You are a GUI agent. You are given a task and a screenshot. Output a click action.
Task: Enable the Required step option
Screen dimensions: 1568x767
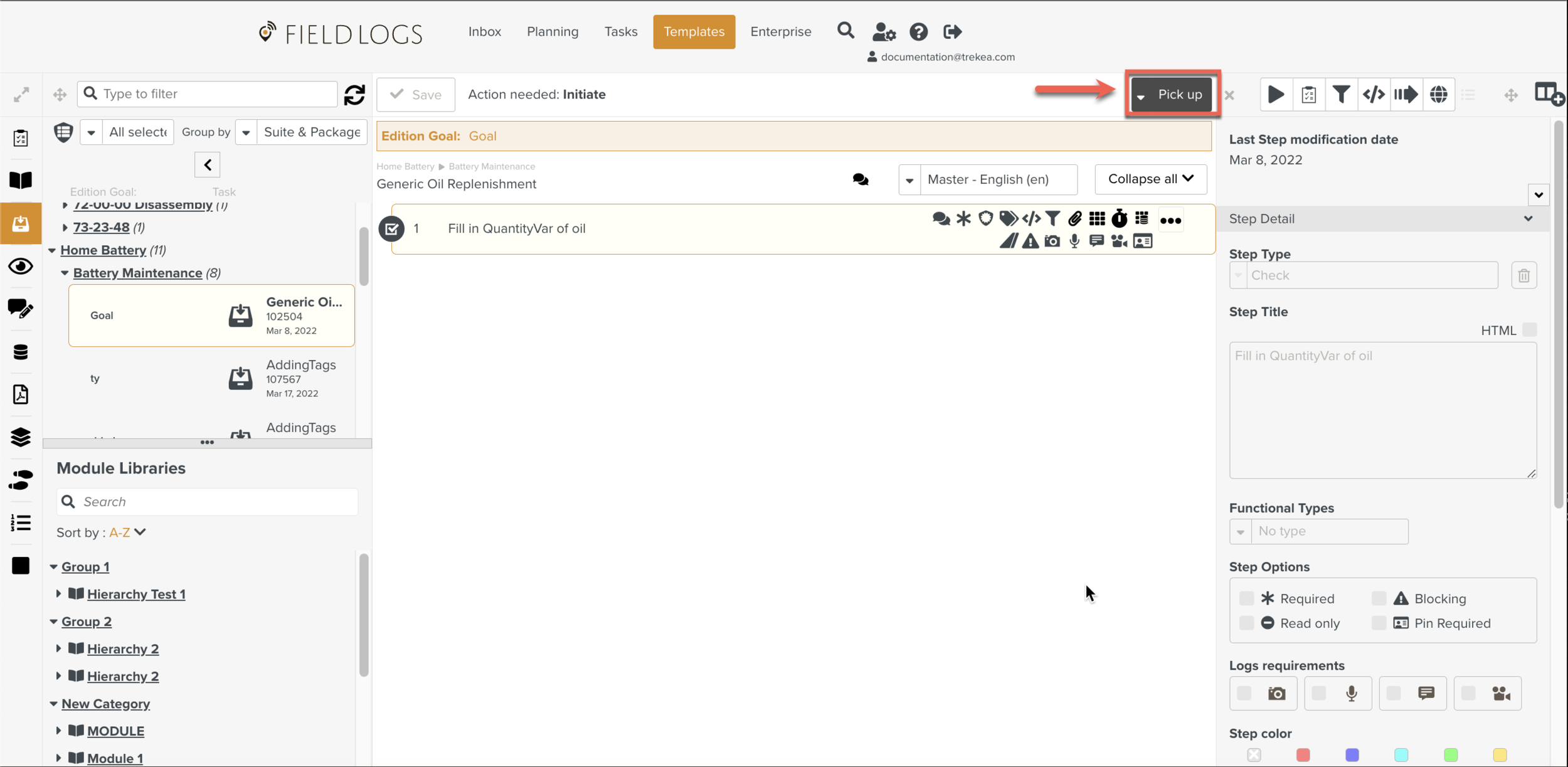click(1246, 598)
